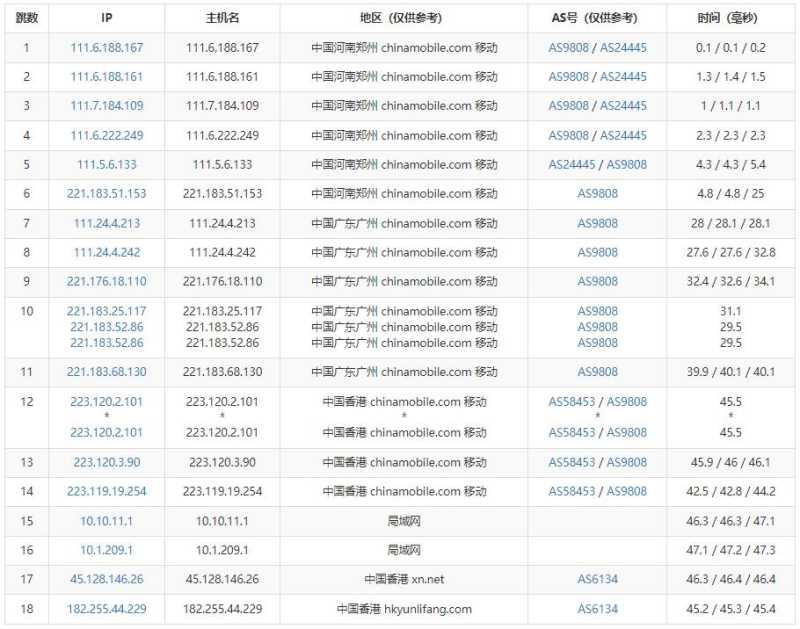Click the AS号（仅供参考） column header
This screenshot has height=629, width=800.
(x=597, y=18)
